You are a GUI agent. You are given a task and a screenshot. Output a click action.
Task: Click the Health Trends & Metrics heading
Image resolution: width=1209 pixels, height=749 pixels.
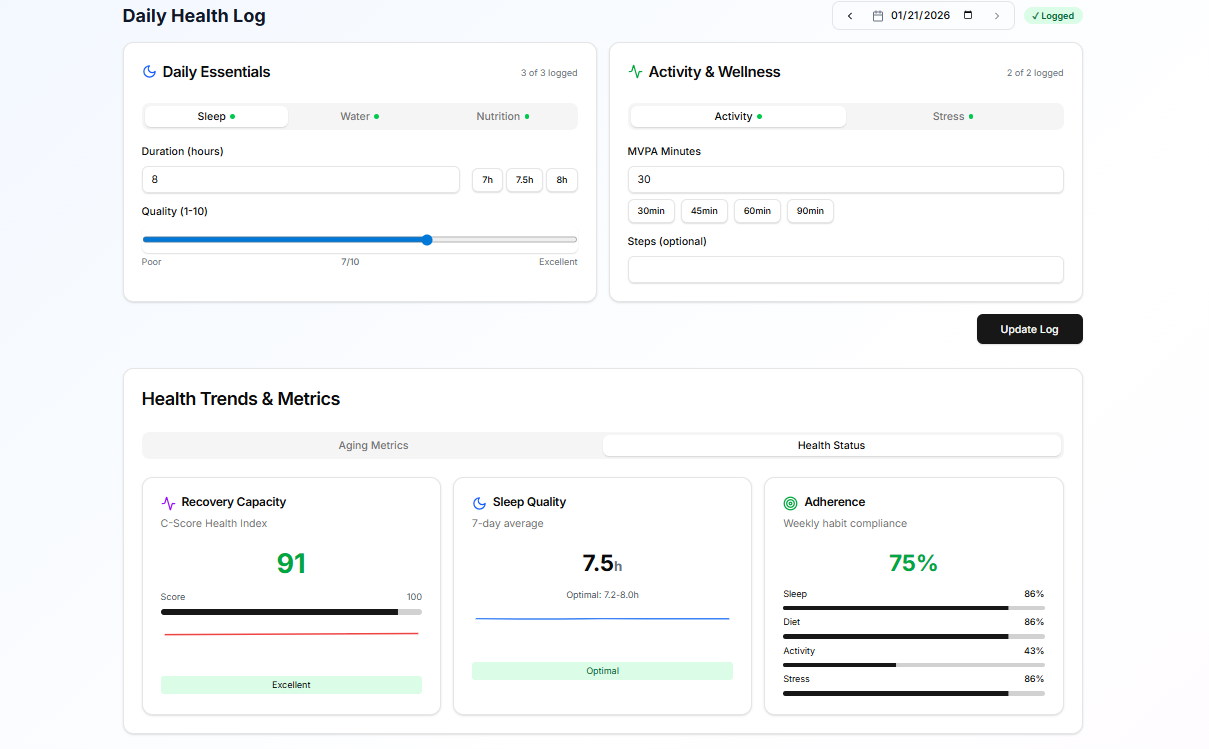(x=241, y=399)
